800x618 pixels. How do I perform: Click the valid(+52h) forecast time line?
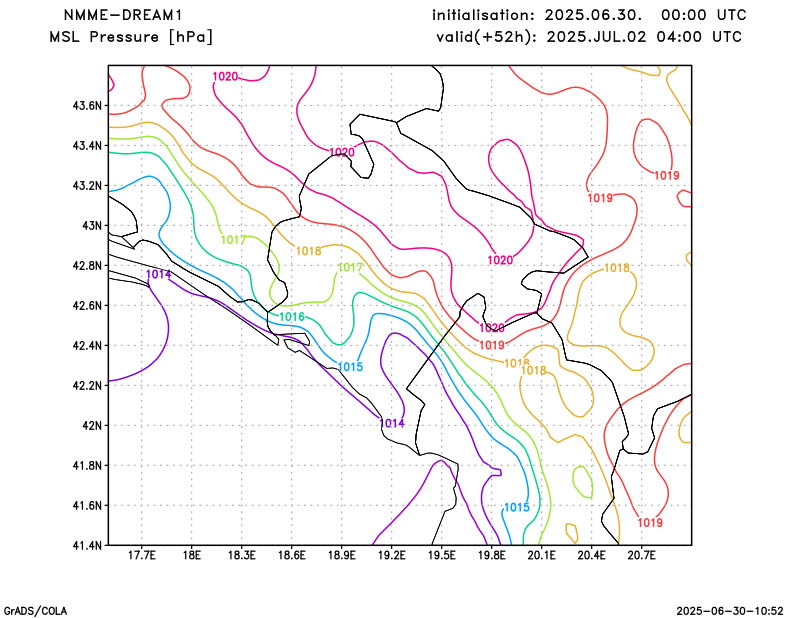point(589,37)
